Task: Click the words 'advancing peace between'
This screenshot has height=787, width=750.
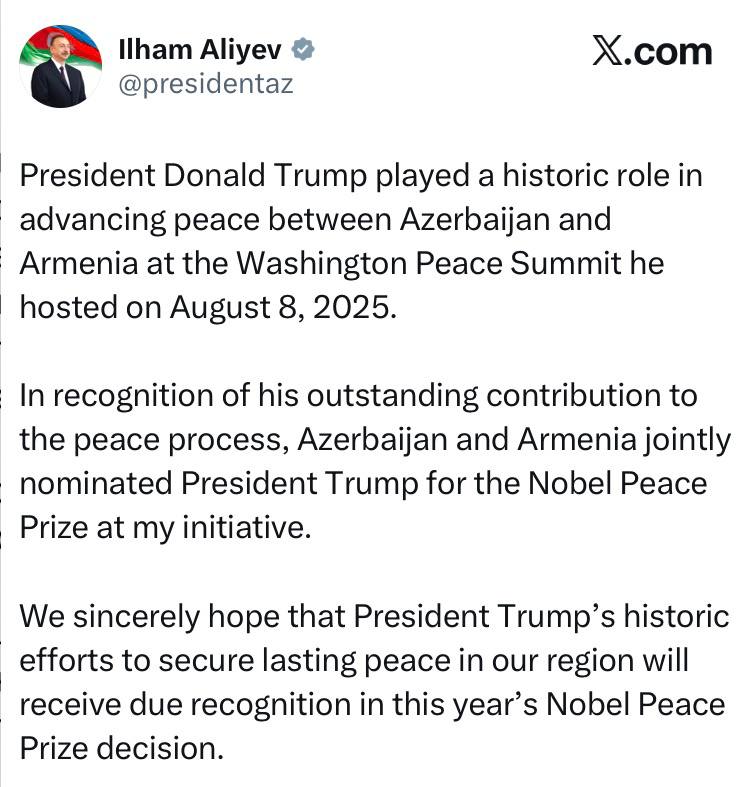Action: tap(206, 220)
